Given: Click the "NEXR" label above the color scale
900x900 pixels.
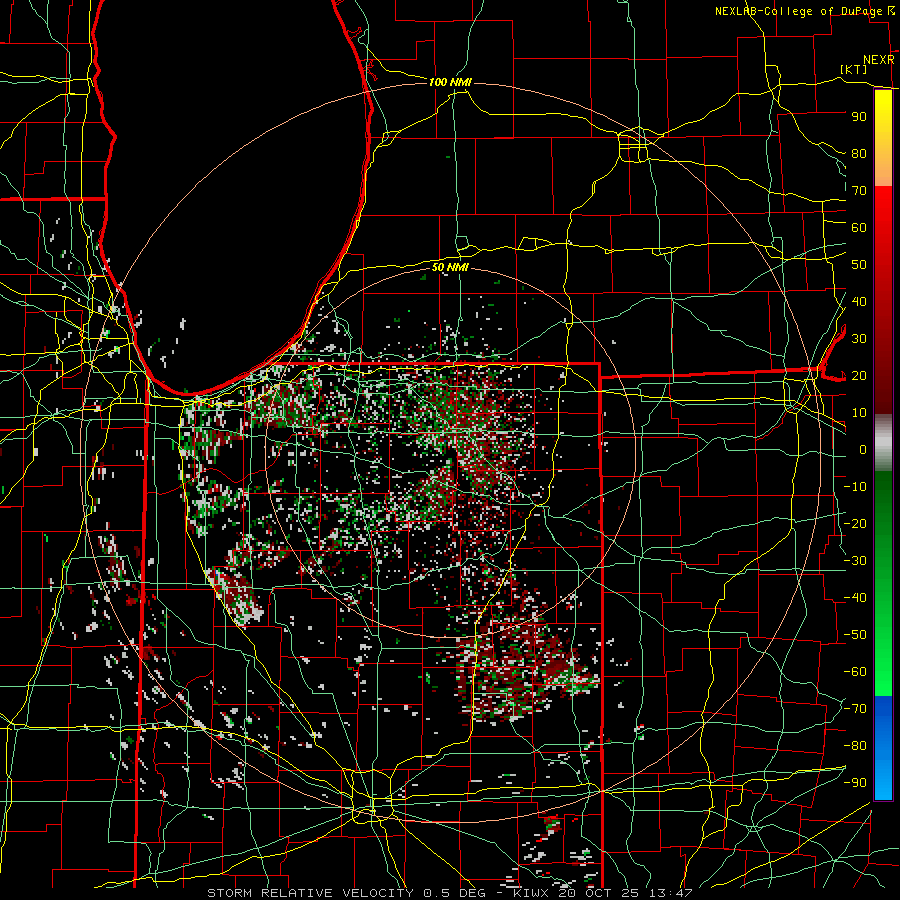Looking at the screenshot, I should click(879, 60).
